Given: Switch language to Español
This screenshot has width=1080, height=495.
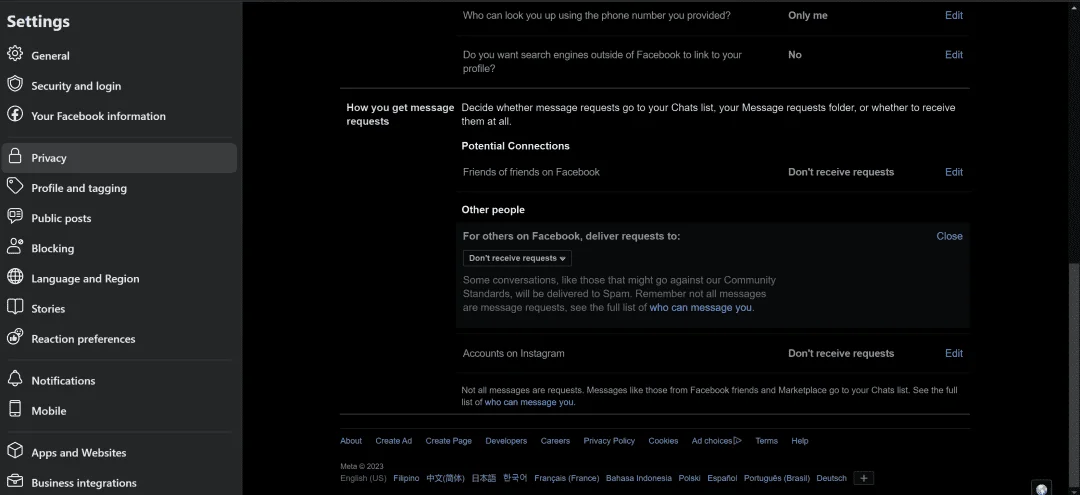Looking at the screenshot, I should click(x=722, y=478).
